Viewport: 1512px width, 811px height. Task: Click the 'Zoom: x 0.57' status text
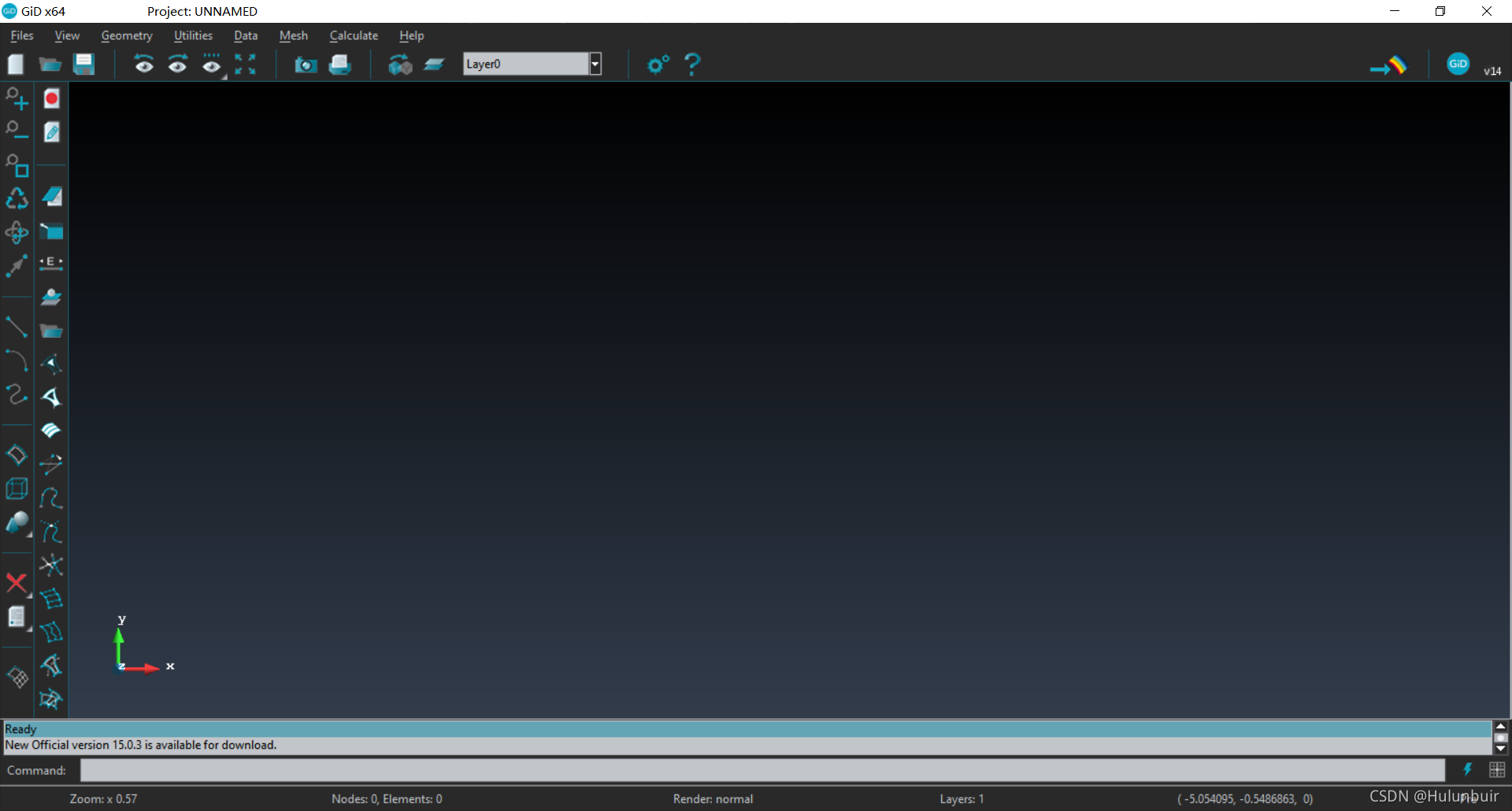(103, 798)
